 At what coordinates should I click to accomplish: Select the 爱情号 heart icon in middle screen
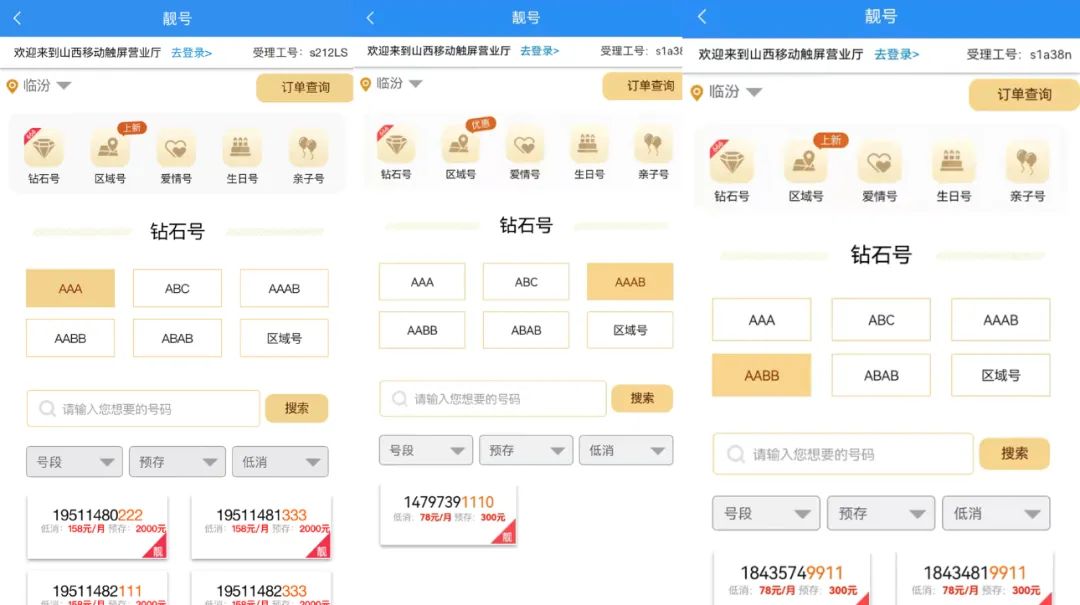pos(525,146)
